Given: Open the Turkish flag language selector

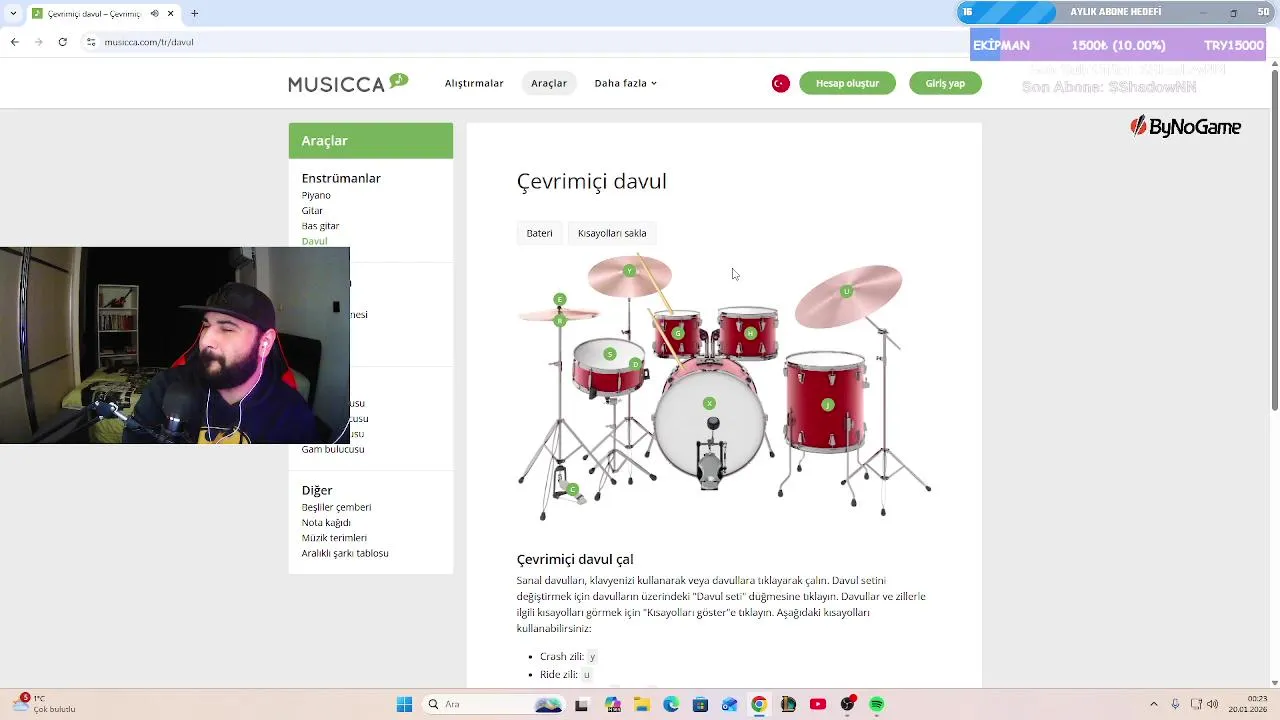Looking at the screenshot, I should [781, 83].
